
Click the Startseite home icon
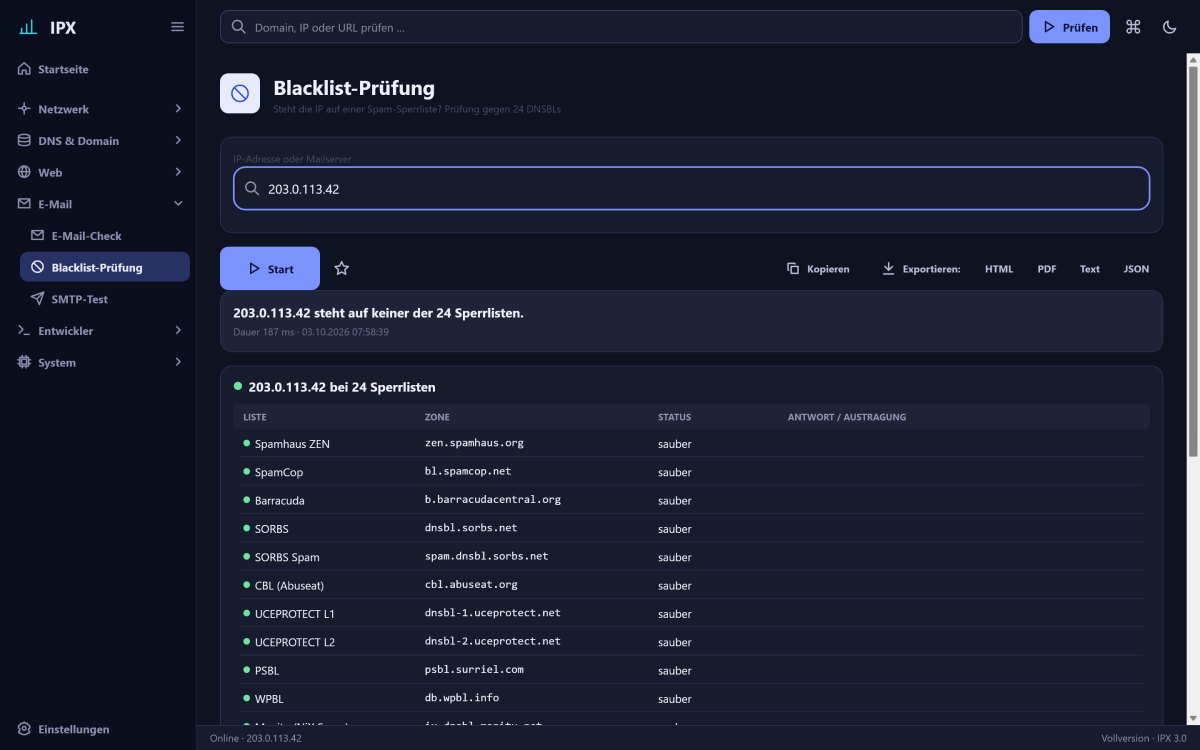[x=24, y=69]
